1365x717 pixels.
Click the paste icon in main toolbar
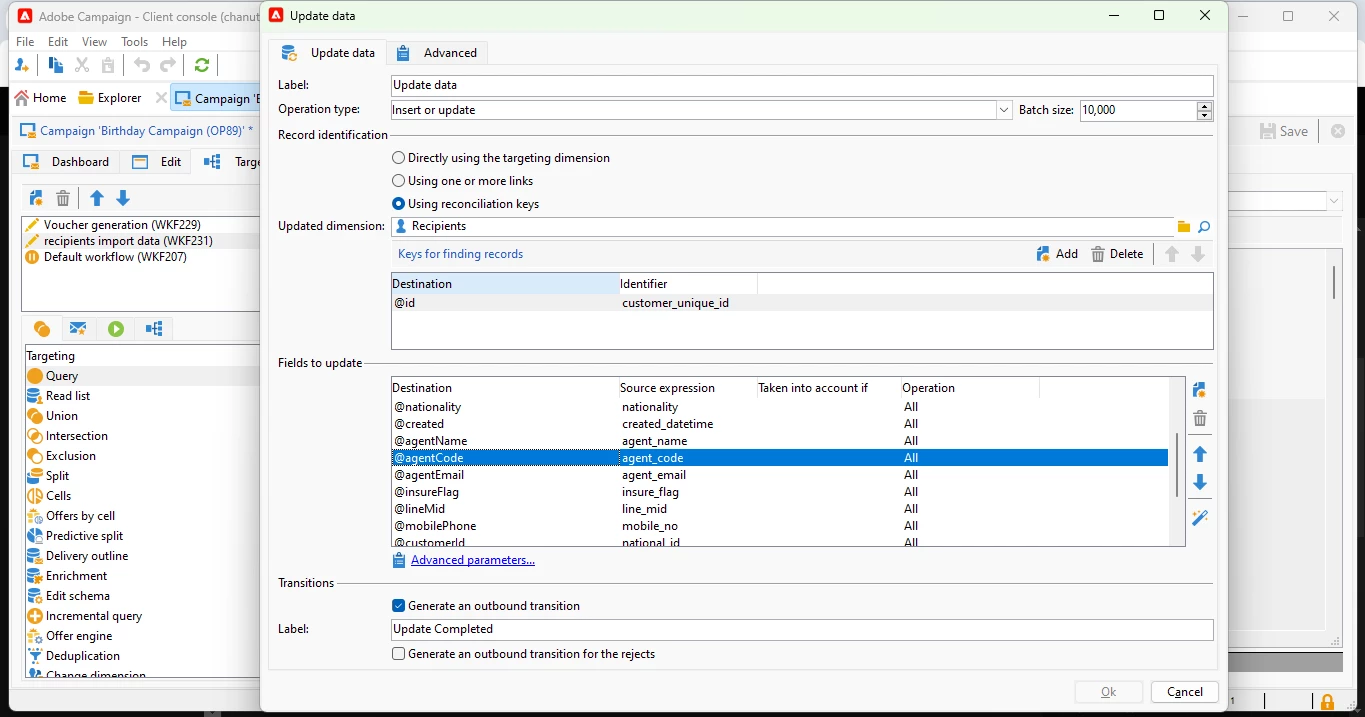pos(108,65)
